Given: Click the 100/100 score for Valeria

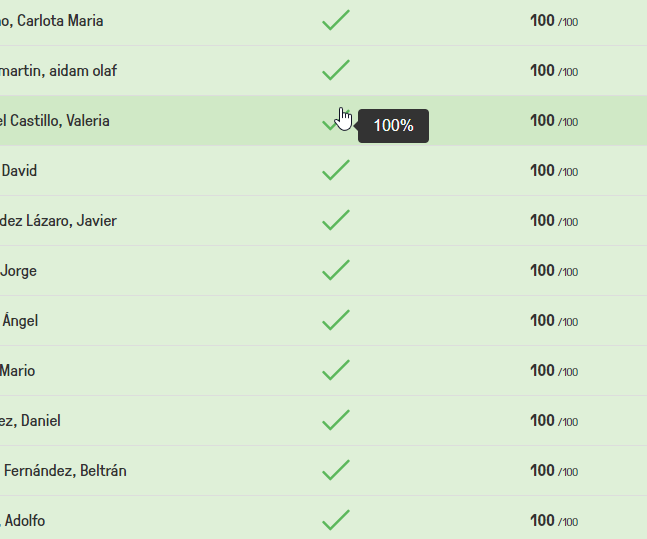Looking at the screenshot, I should coord(554,121).
